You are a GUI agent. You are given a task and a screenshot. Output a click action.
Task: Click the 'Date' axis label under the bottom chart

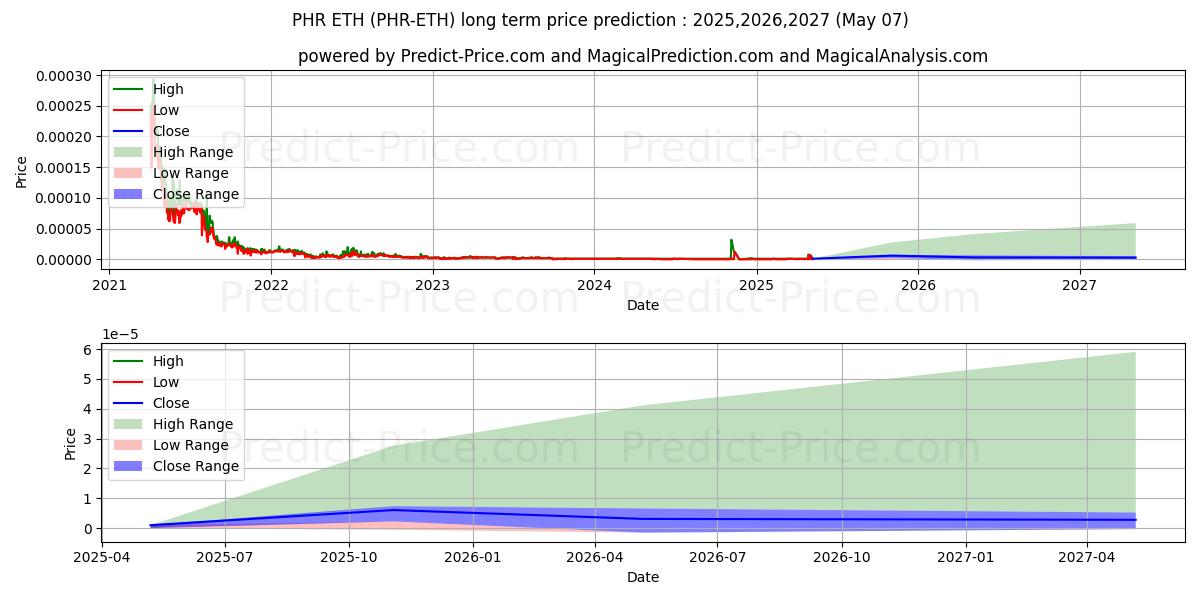[642, 577]
